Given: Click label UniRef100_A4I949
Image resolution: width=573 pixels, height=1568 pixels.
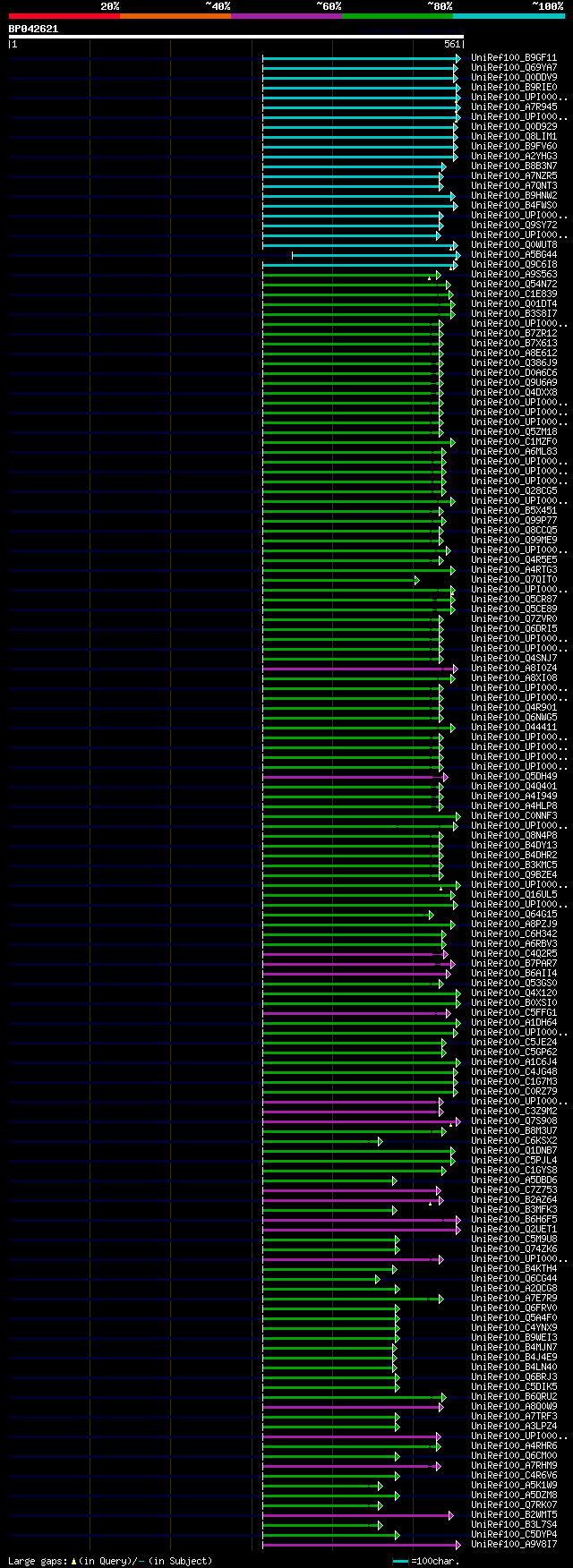Looking at the screenshot, I should point(514,796).
